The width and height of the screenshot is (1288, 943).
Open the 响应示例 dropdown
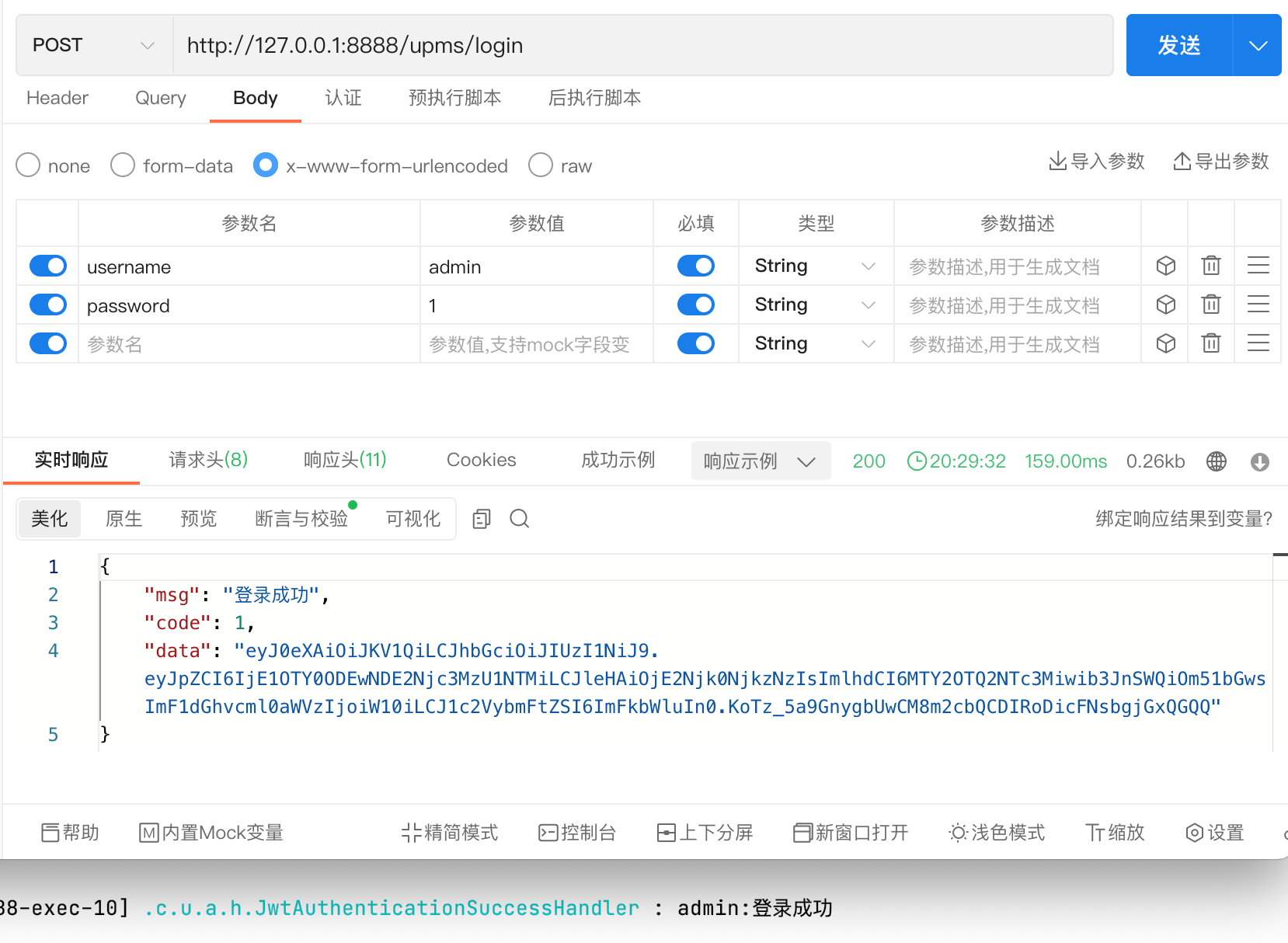coord(761,461)
